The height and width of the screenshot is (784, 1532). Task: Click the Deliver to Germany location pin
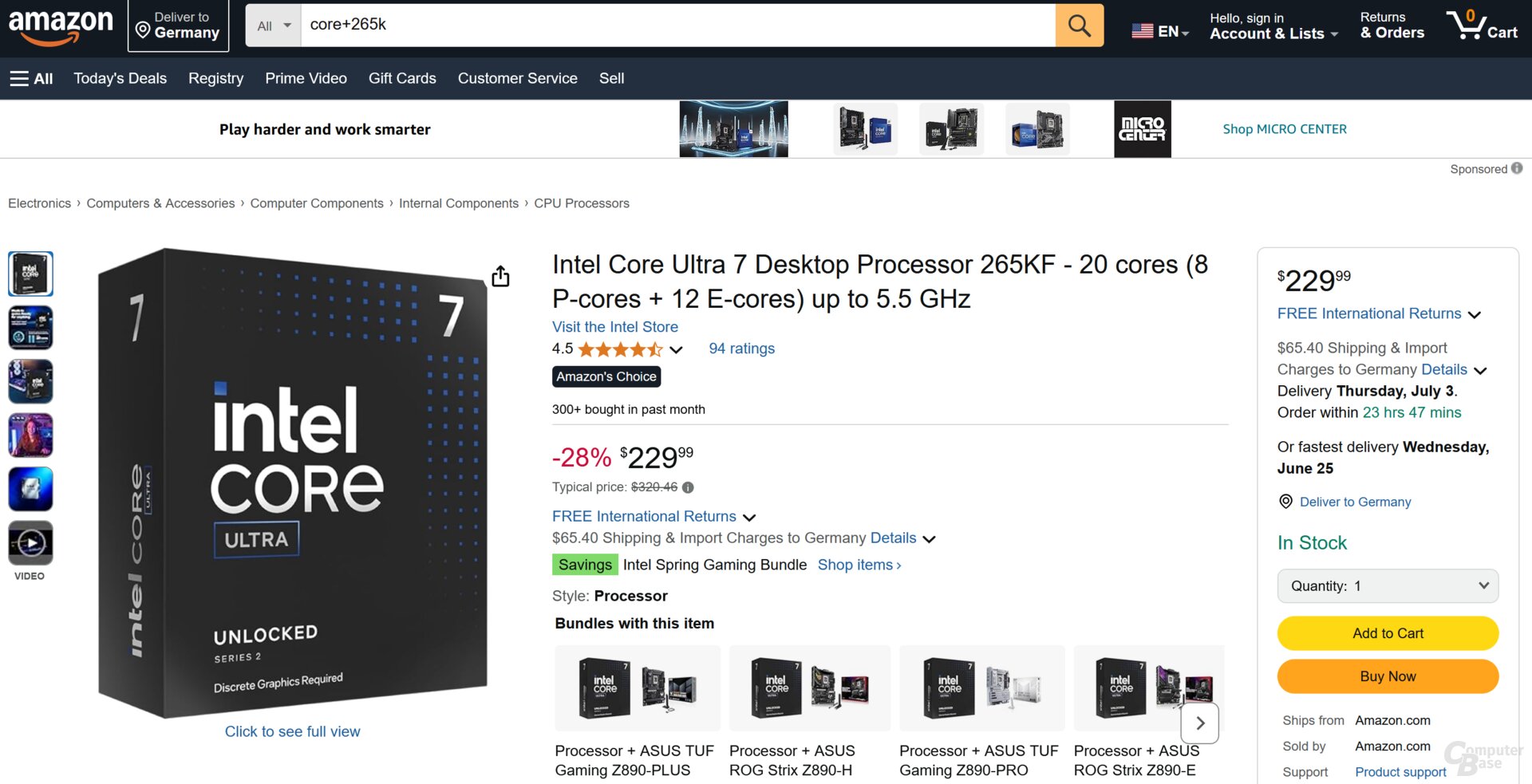143,31
